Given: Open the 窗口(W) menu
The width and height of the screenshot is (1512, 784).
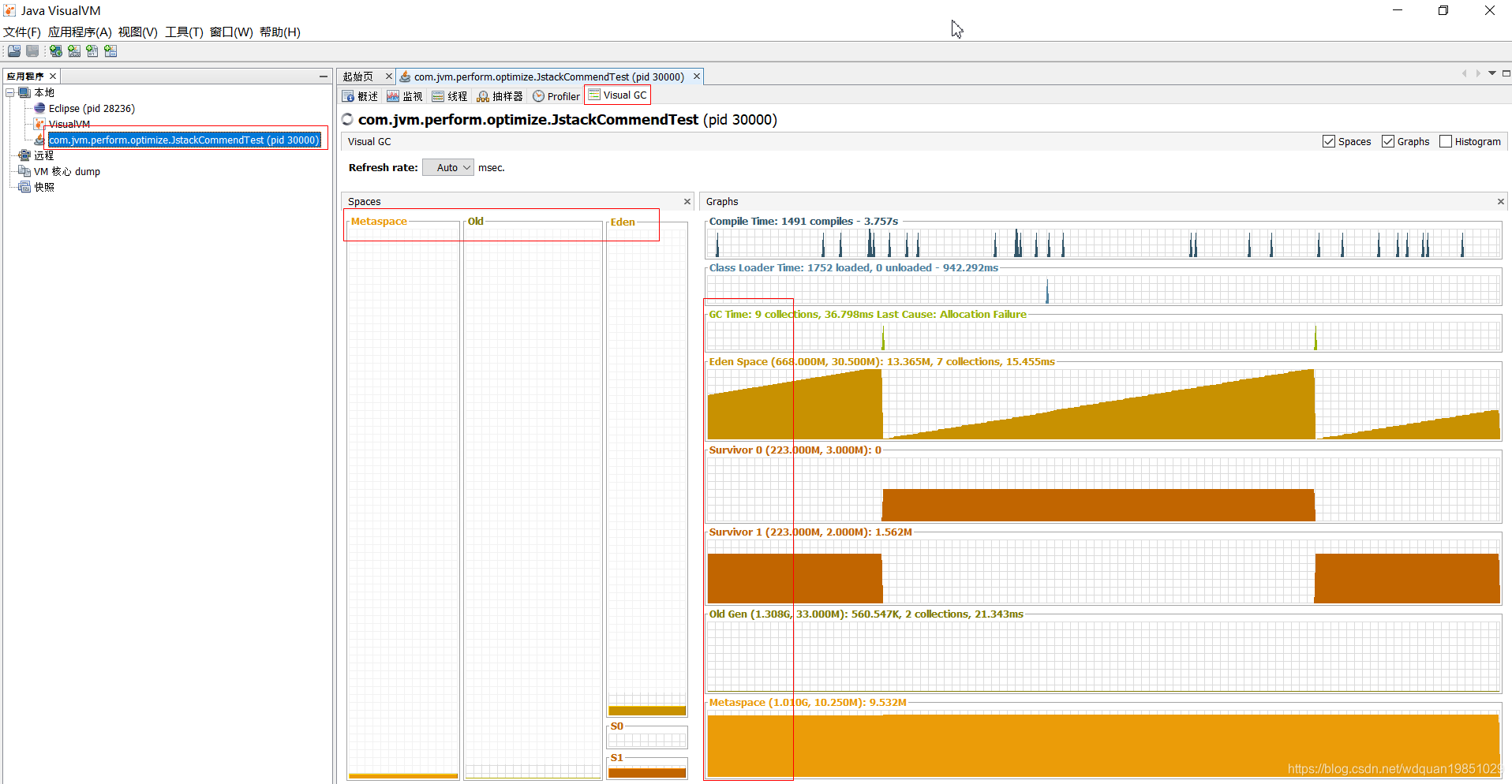Looking at the screenshot, I should click(x=231, y=32).
